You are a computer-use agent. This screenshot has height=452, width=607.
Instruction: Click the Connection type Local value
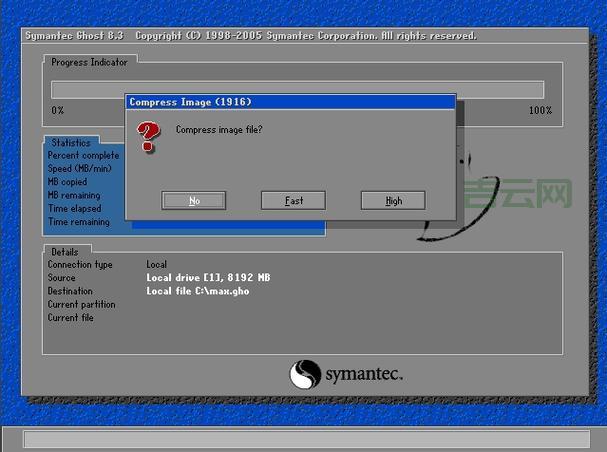click(157, 264)
